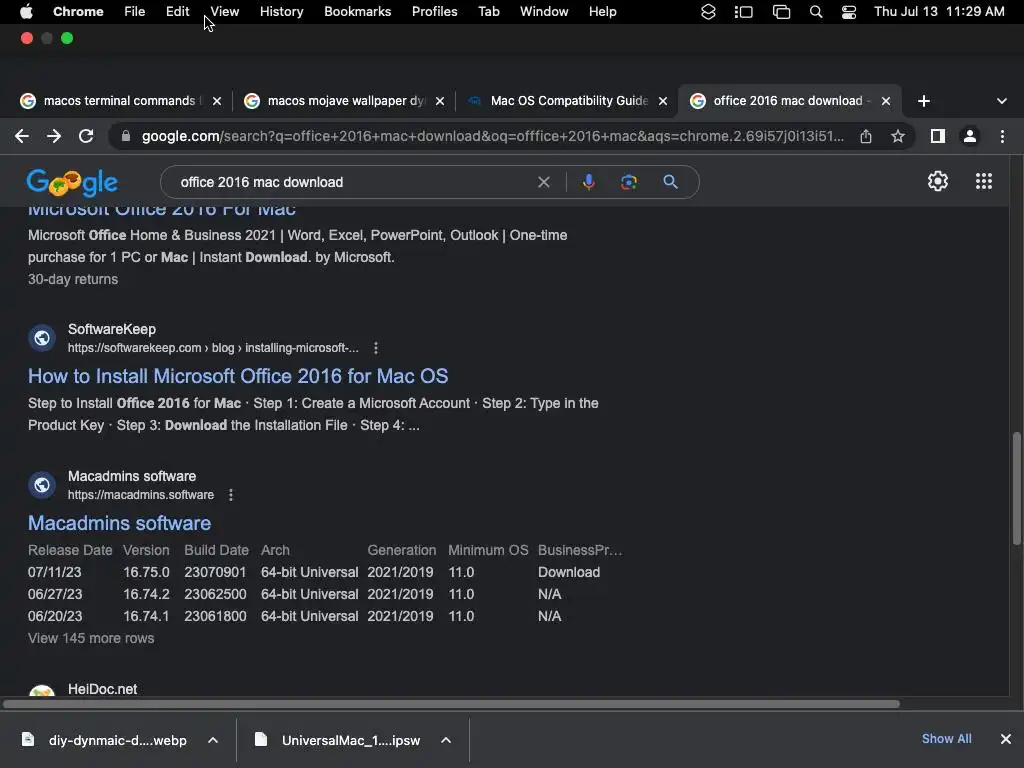Open the Window menu
Viewport: 1024px width, 768px height.
click(544, 12)
